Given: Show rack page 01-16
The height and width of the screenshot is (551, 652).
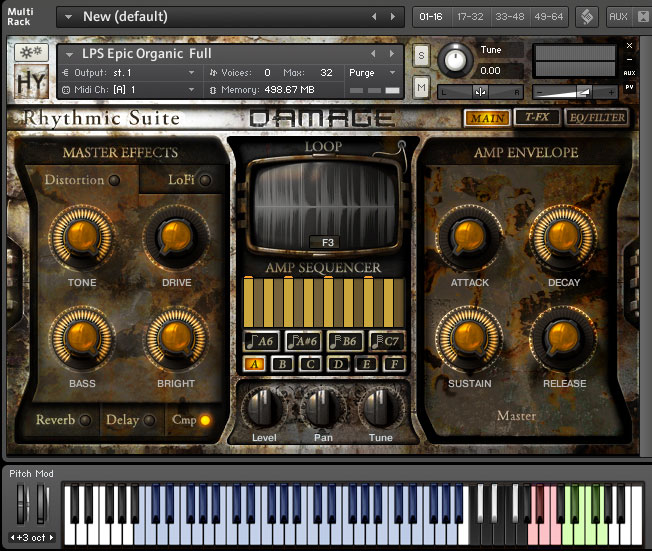Looking at the screenshot, I should pos(431,17).
